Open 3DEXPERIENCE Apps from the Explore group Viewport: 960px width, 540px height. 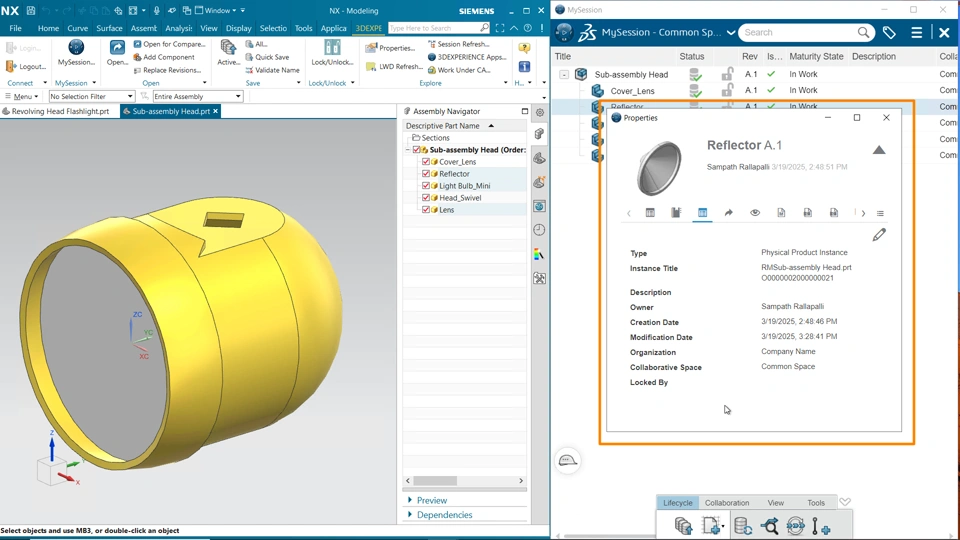pyautogui.click(x=467, y=57)
